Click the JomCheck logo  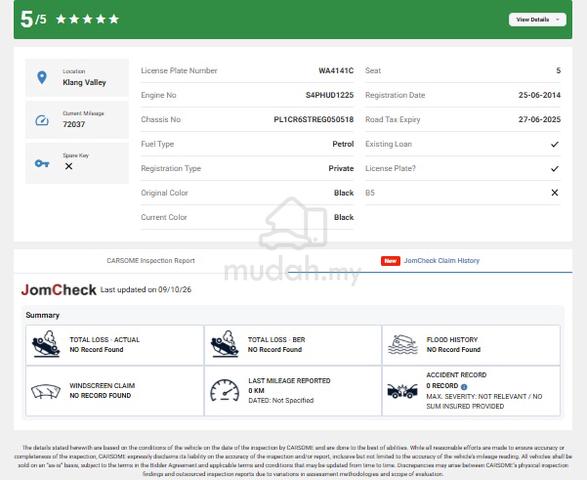tap(59, 290)
